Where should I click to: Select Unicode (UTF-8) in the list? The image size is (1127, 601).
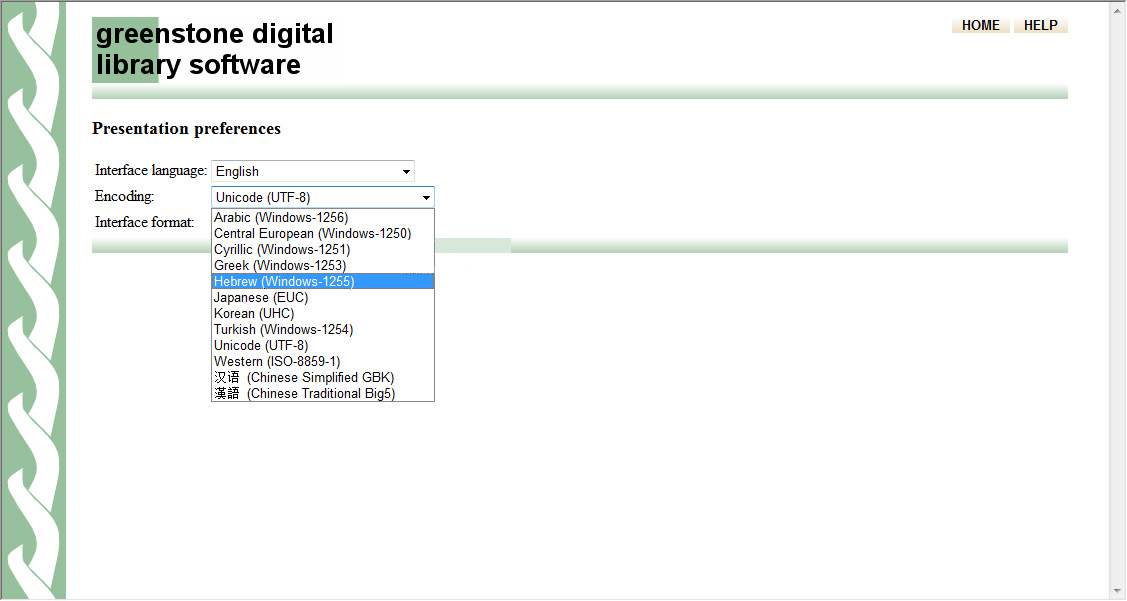coord(323,345)
